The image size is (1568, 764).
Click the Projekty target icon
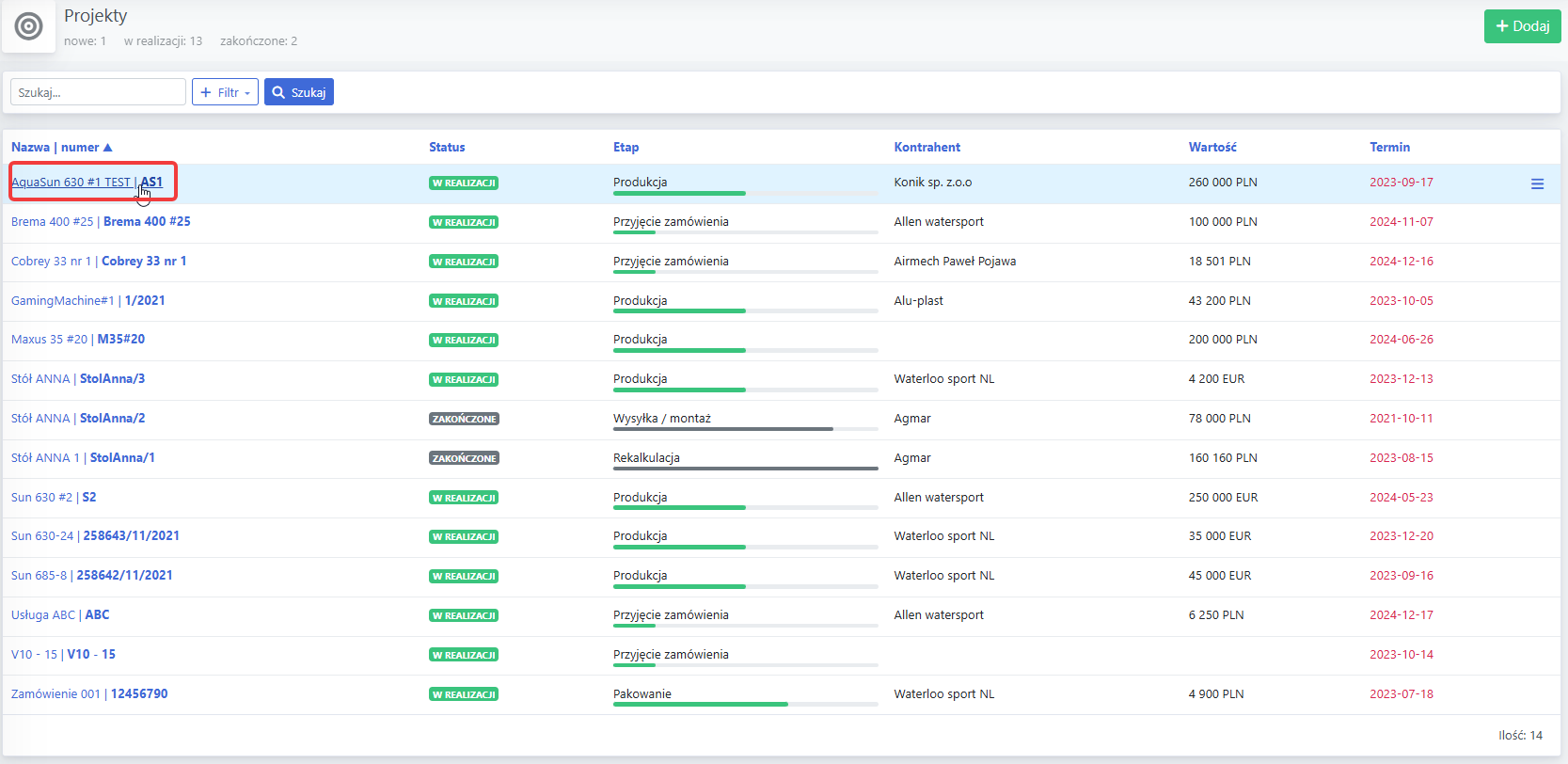click(29, 26)
